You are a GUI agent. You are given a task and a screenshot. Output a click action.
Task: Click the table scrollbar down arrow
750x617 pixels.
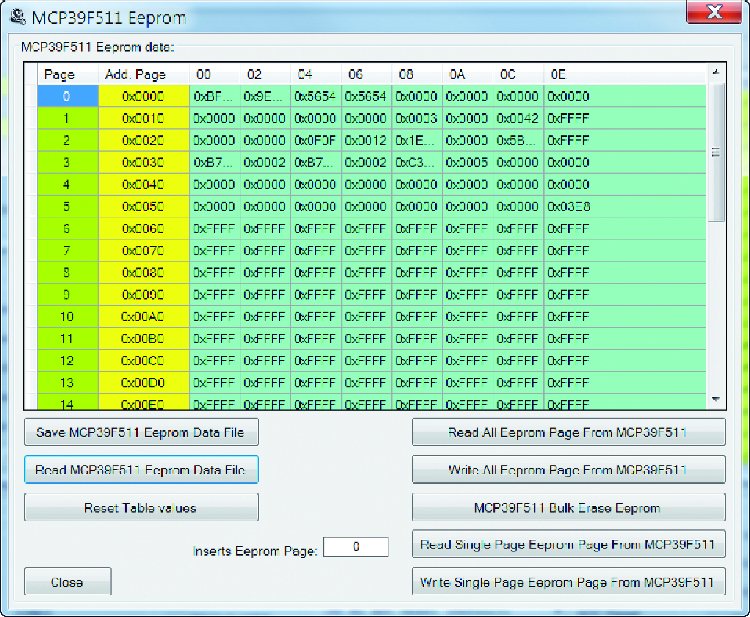[716, 399]
